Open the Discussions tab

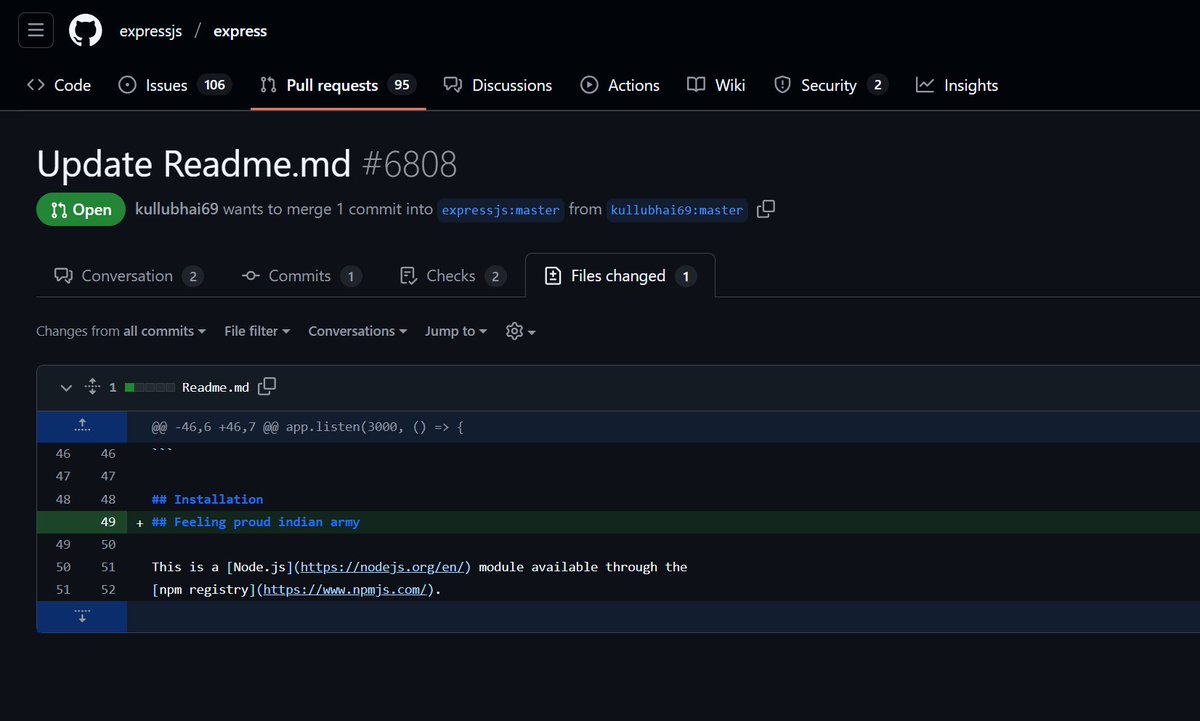[498, 85]
